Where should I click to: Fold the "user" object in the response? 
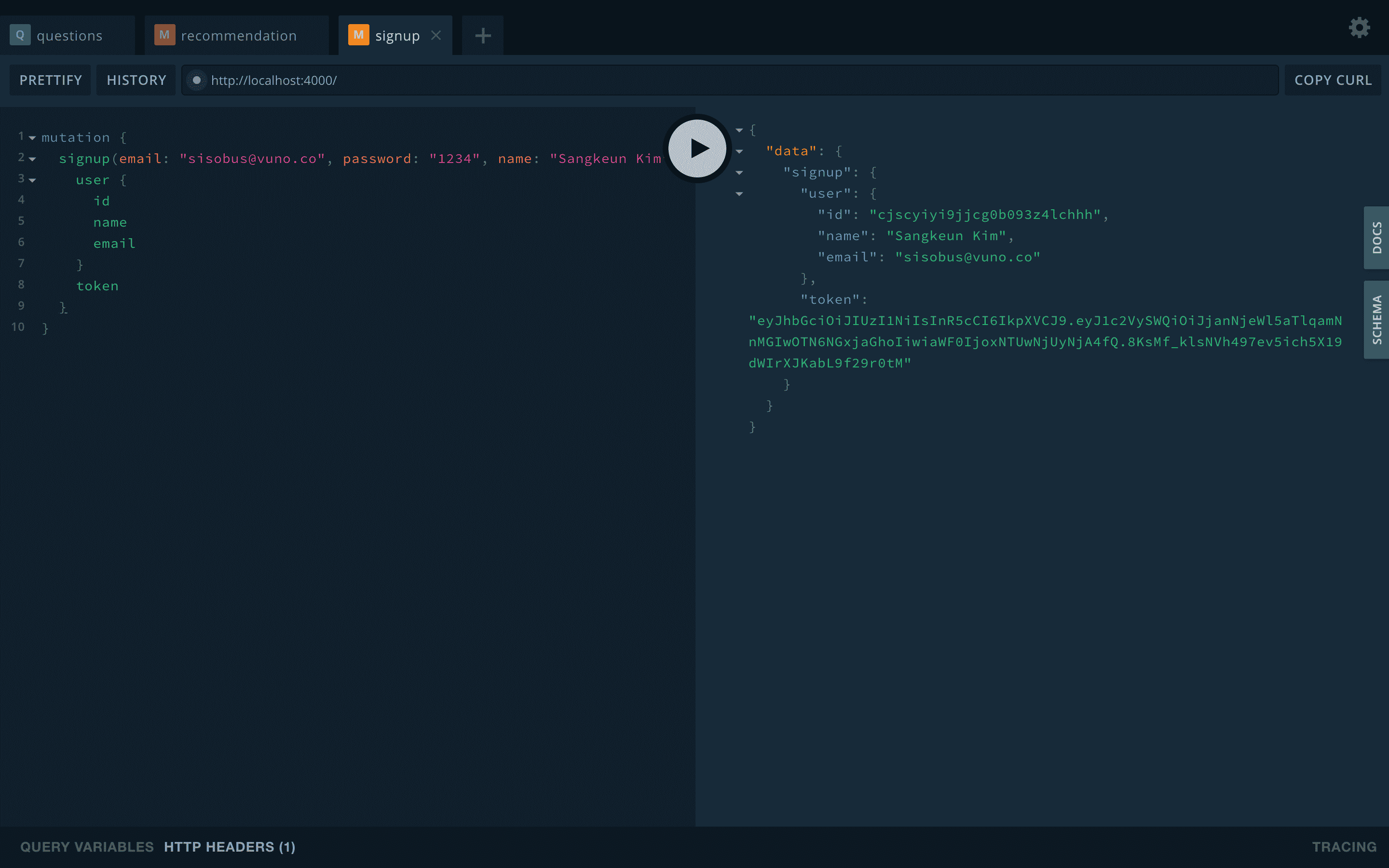[x=739, y=194]
